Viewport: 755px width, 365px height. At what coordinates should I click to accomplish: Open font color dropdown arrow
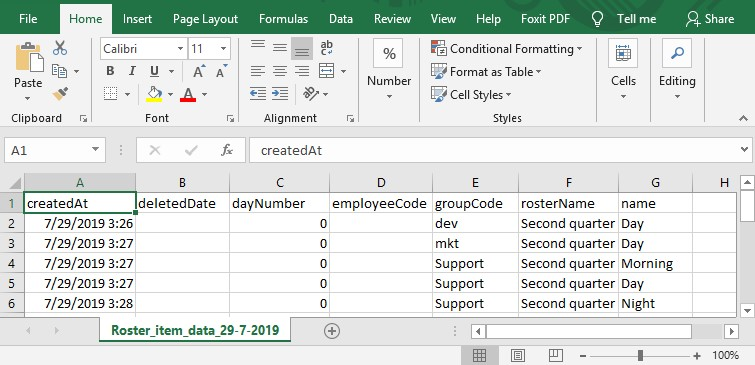tap(204, 94)
